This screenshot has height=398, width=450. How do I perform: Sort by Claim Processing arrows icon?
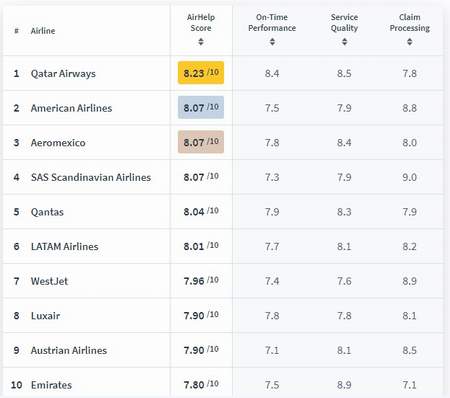point(410,42)
